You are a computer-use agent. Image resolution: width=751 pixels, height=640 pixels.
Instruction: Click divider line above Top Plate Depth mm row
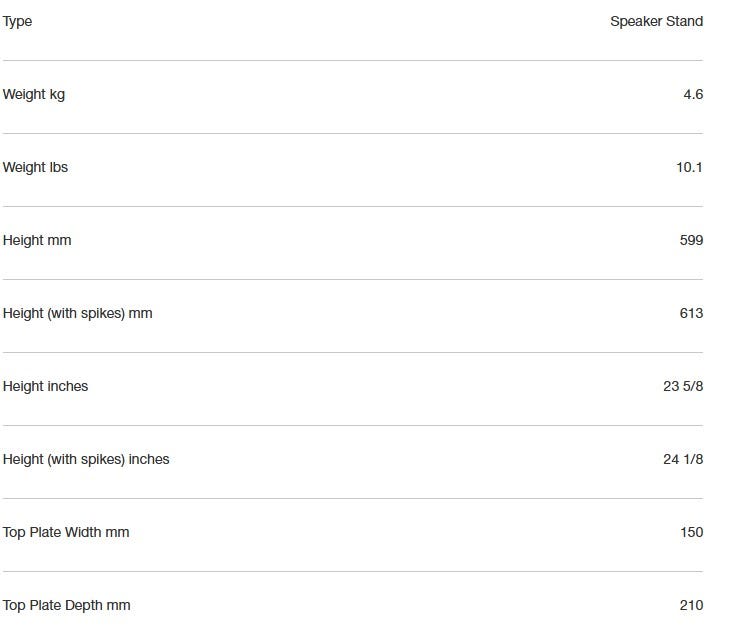(x=352, y=571)
